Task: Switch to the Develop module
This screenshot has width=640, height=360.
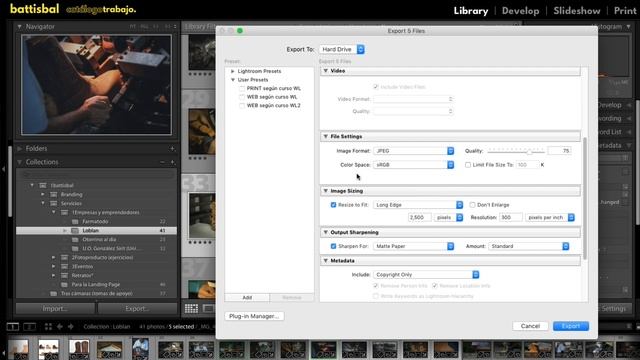Action: click(520, 11)
